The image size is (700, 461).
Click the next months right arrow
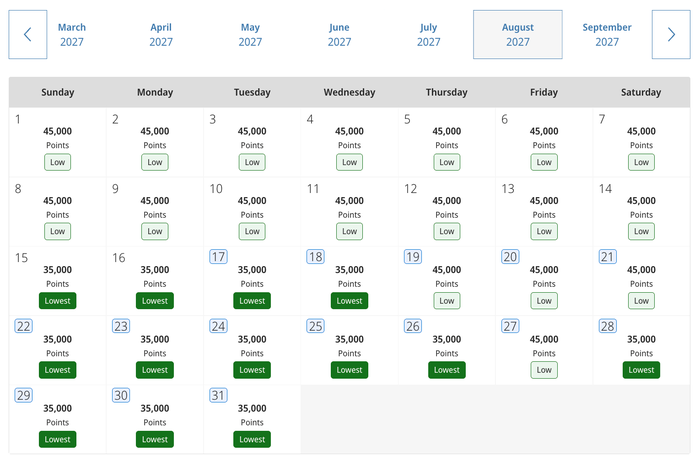671,34
